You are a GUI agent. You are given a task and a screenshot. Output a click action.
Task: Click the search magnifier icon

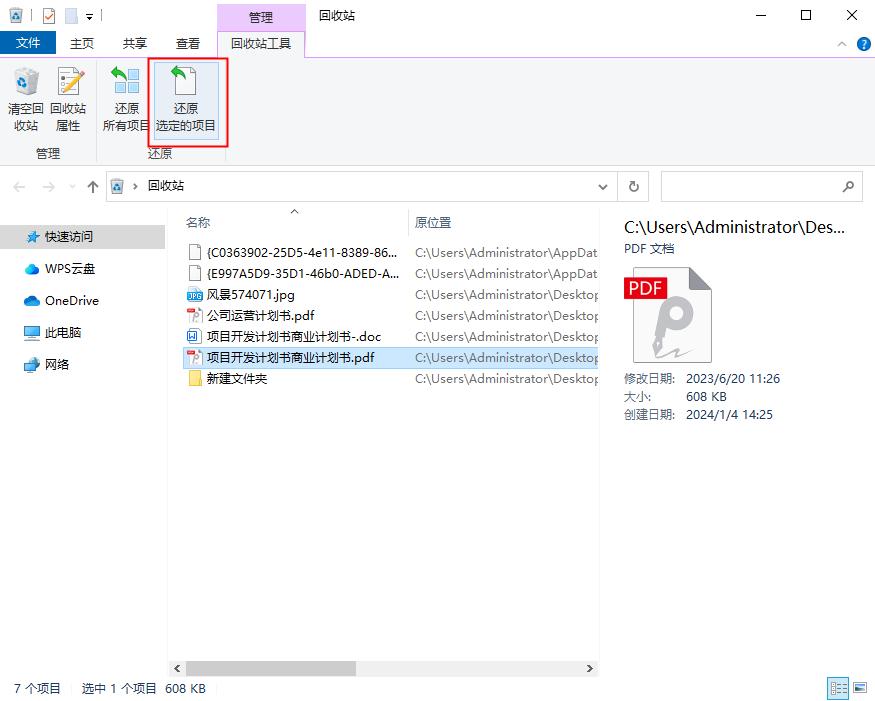pyautogui.click(x=848, y=186)
